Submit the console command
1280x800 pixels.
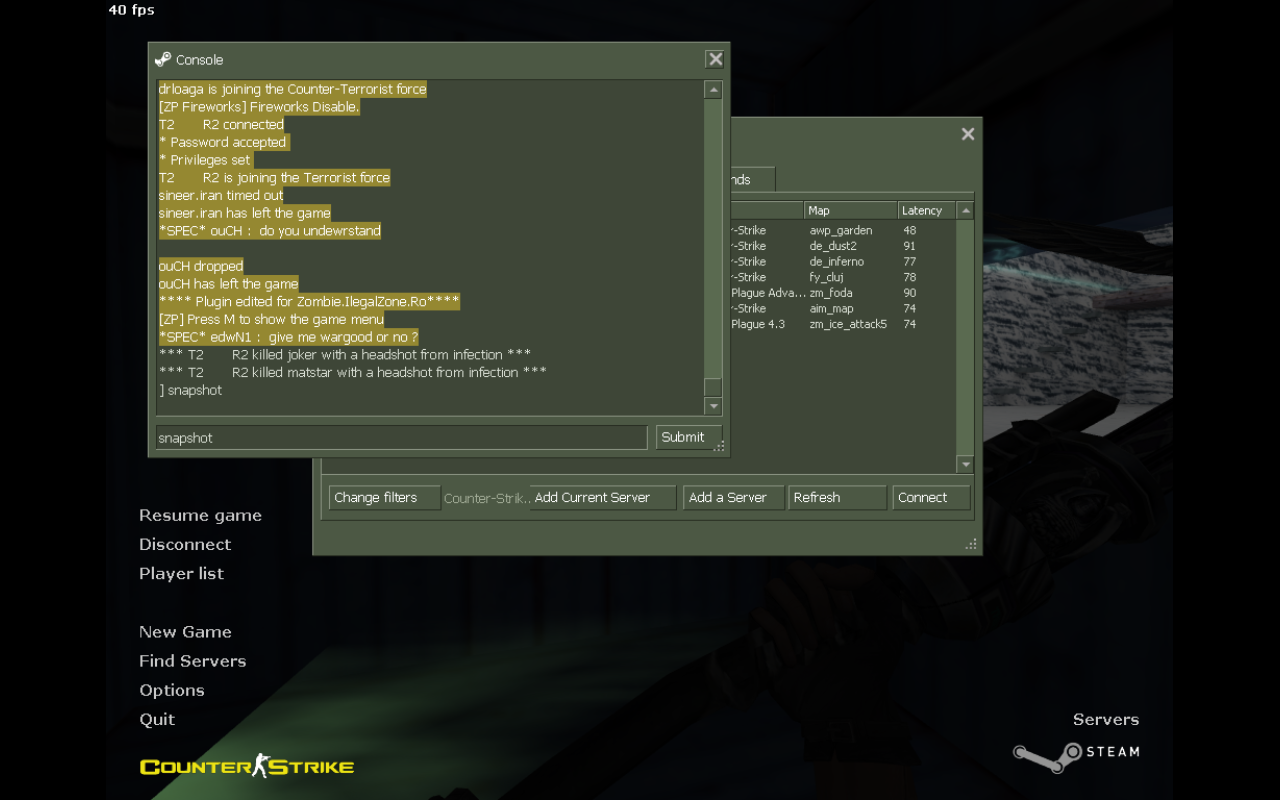coord(689,437)
